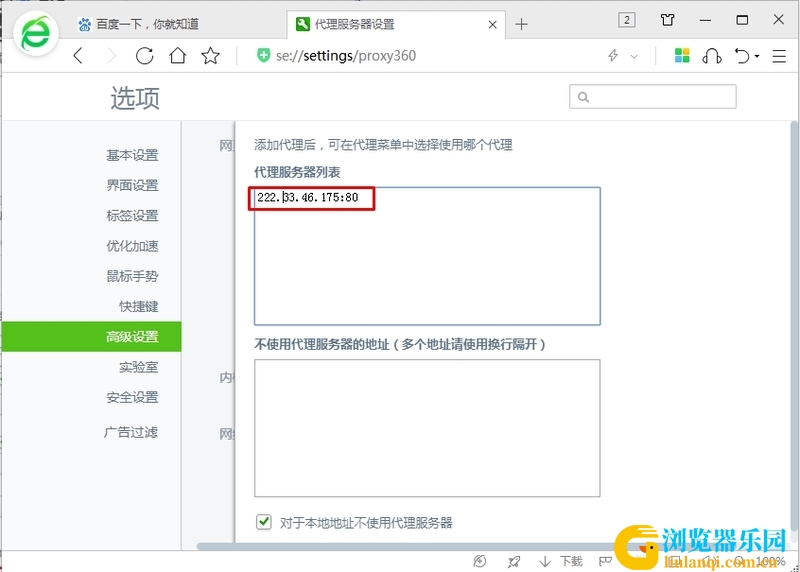
Task: Click the proxy bypass addresses text area
Action: (427, 428)
